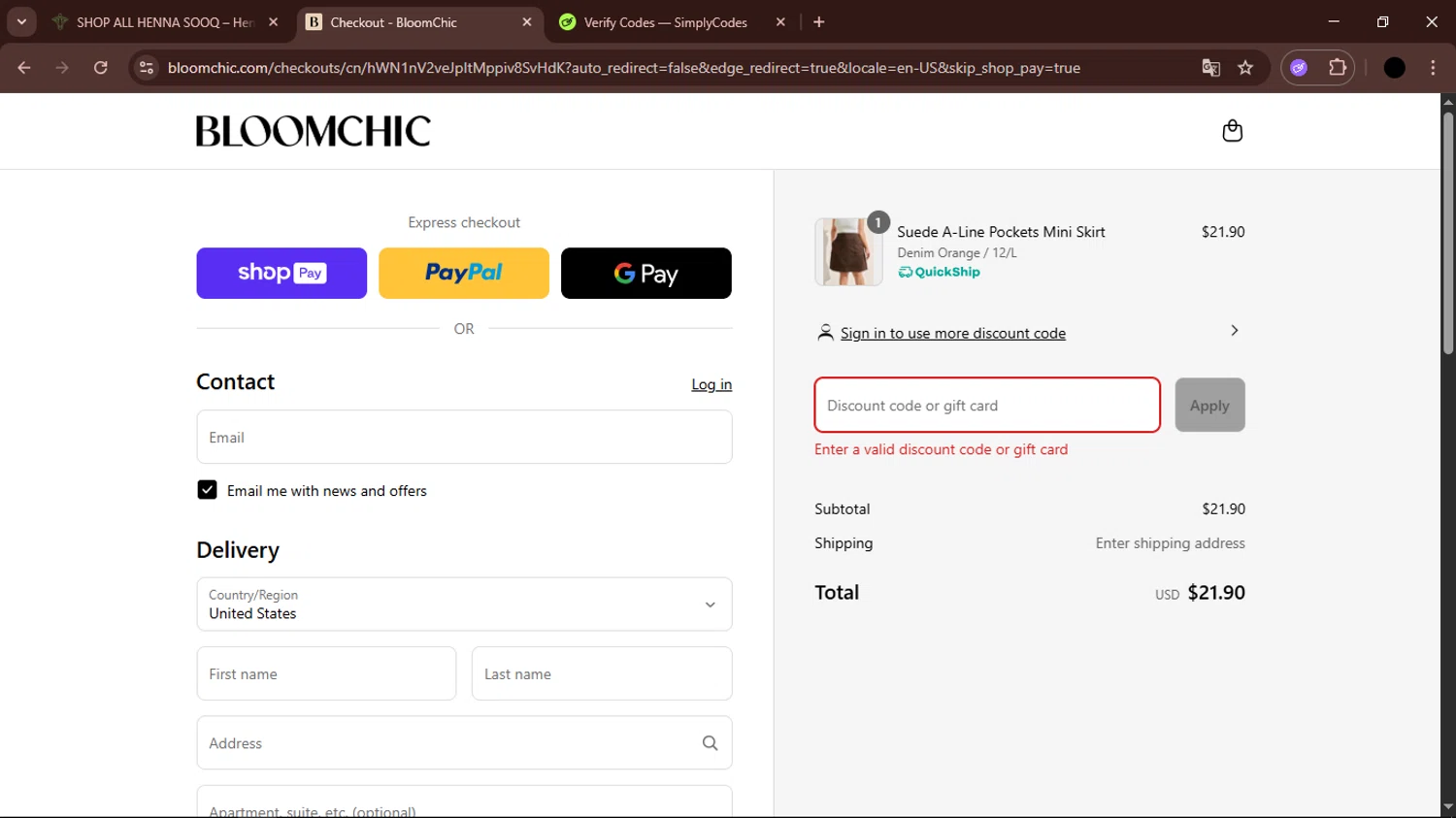
Task: Open the Chrome three-dot menu
Action: point(1434,68)
